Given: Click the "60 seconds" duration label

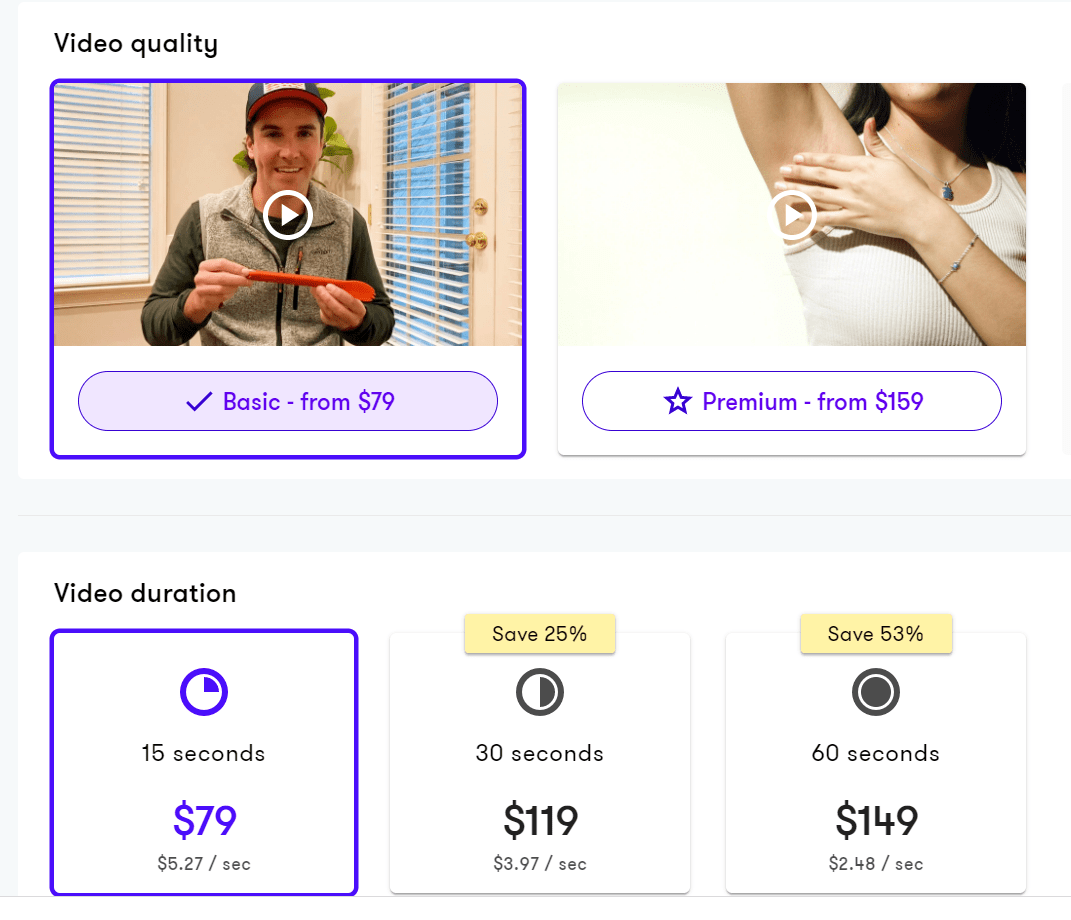Looking at the screenshot, I should (876, 753).
